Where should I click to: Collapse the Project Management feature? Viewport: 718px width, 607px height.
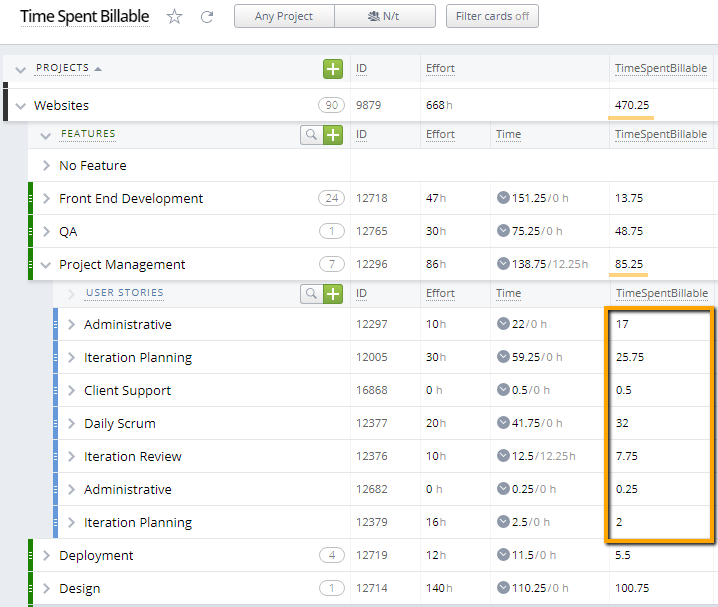[x=45, y=265]
